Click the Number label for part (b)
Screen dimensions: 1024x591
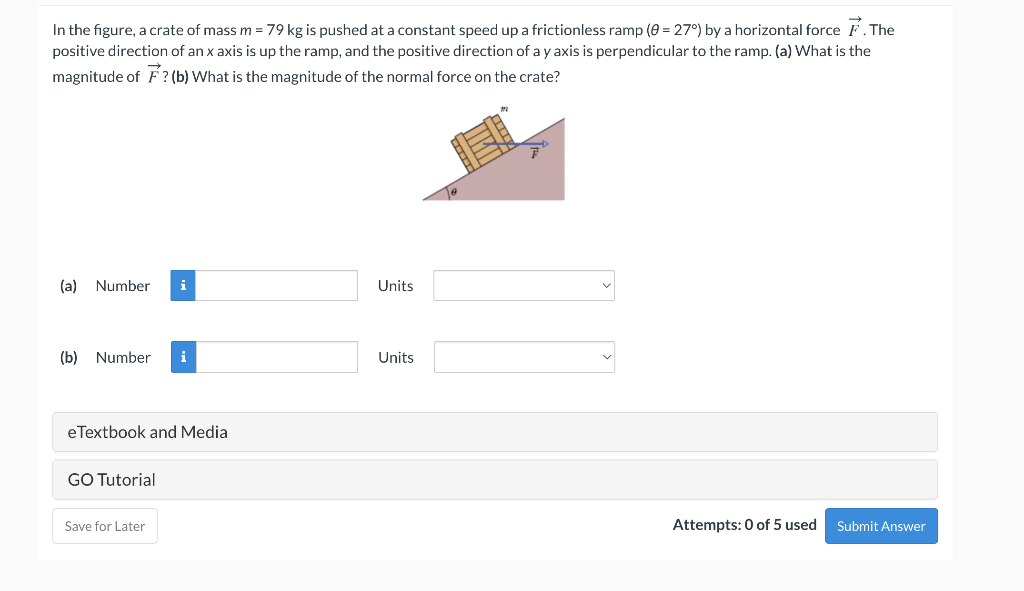click(122, 357)
